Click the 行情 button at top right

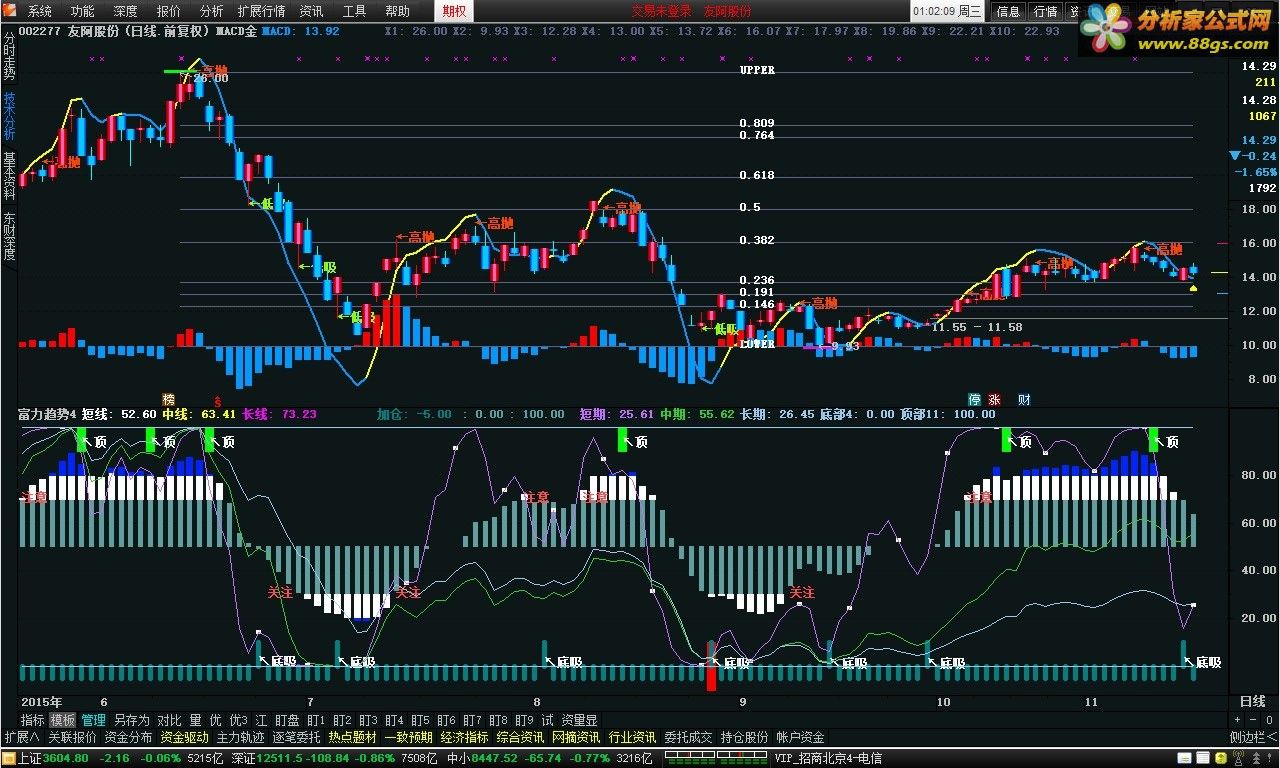pos(1045,11)
